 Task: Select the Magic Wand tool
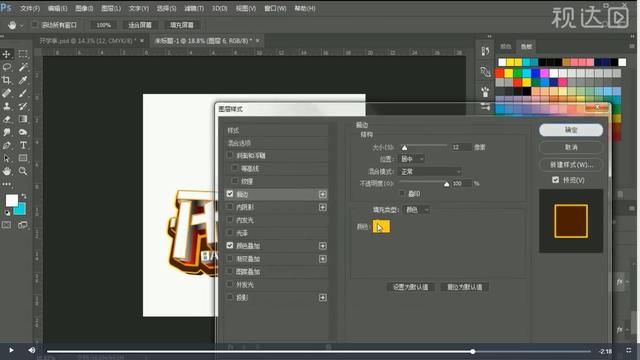(23, 67)
